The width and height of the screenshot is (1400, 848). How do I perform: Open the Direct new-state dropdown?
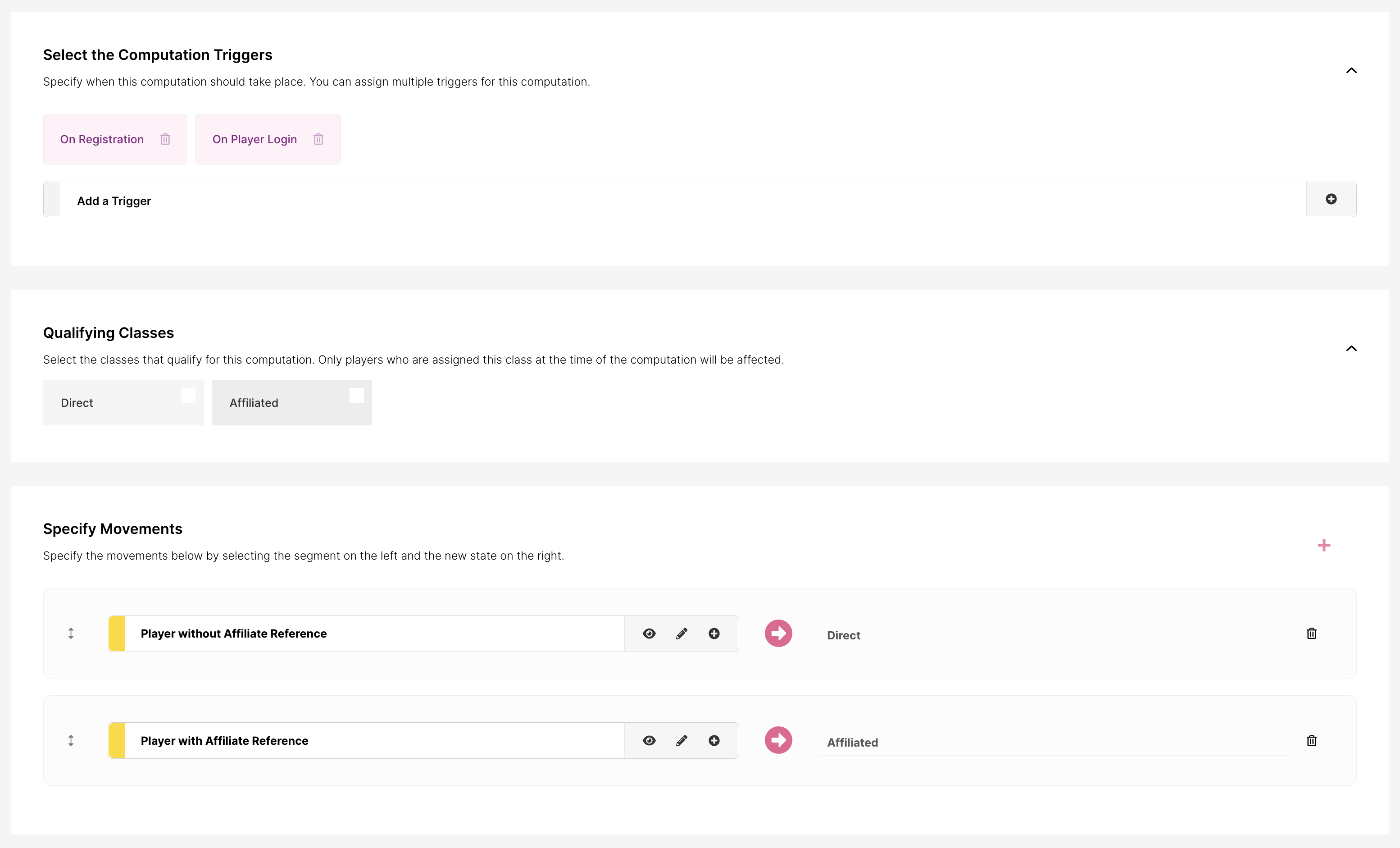1054,635
